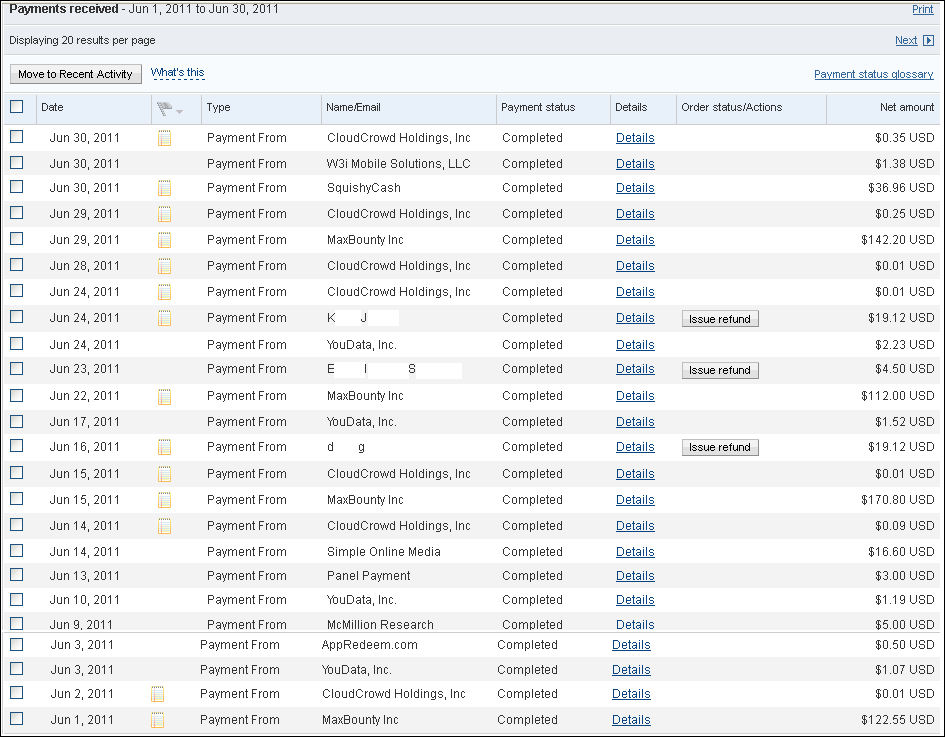This screenshot has height=737, width=945.
Task: Open note icon for SquishyCash payment
Action: point(165,188)
